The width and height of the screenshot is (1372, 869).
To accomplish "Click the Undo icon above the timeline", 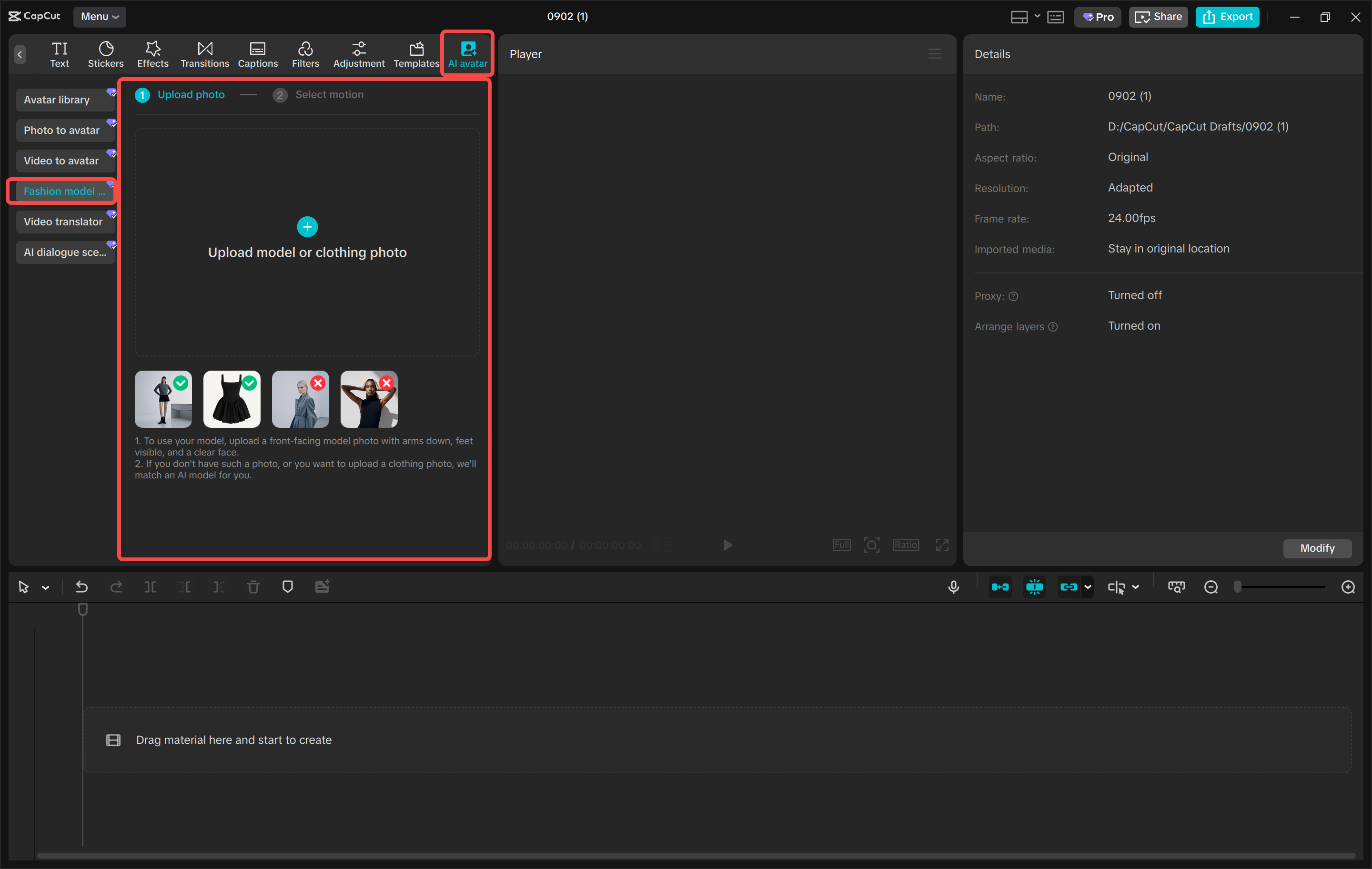I will point(81,586).
